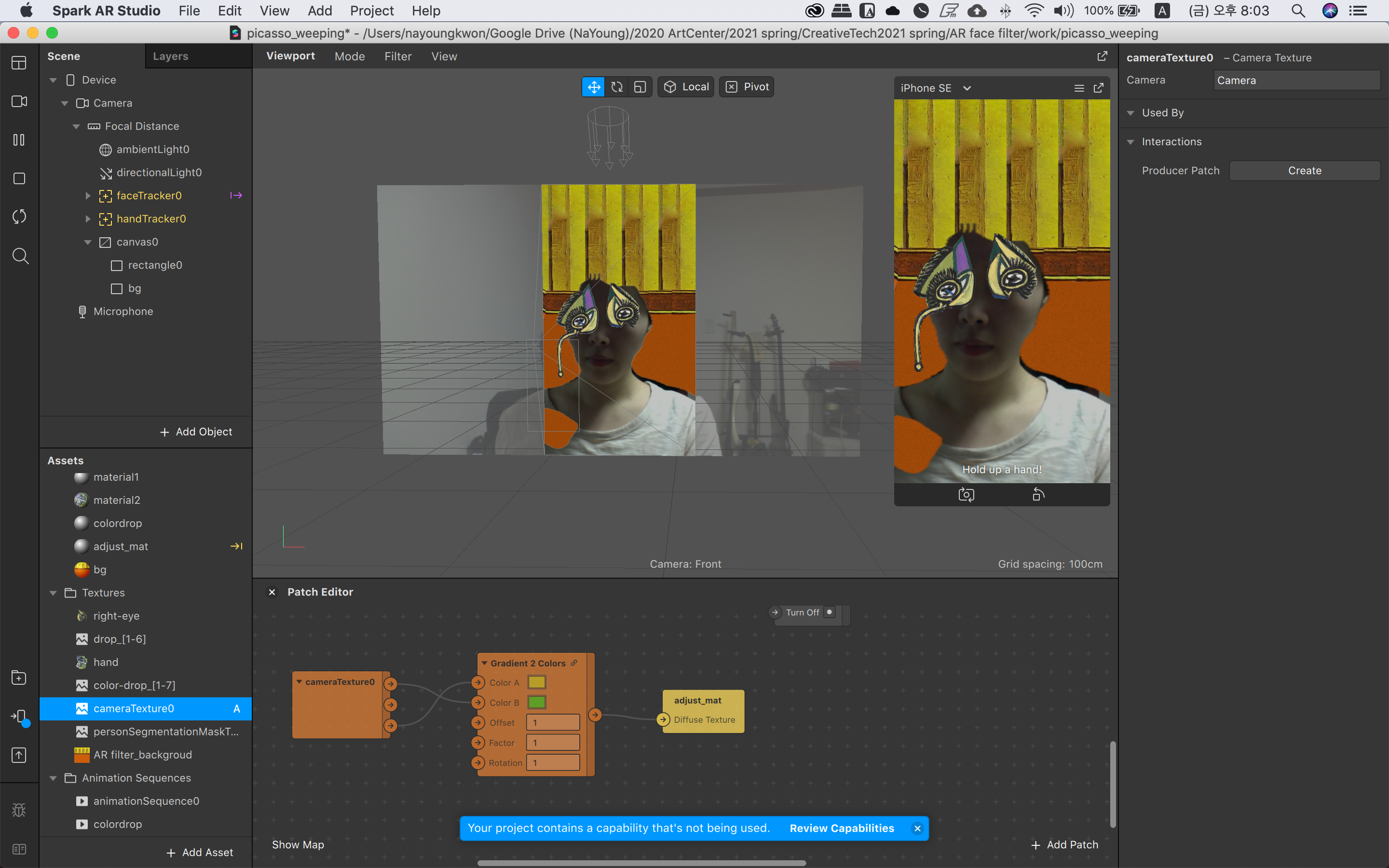Toggle the Turn Off patch switch
1389x868 pixels.
click(x=829, y=612)
